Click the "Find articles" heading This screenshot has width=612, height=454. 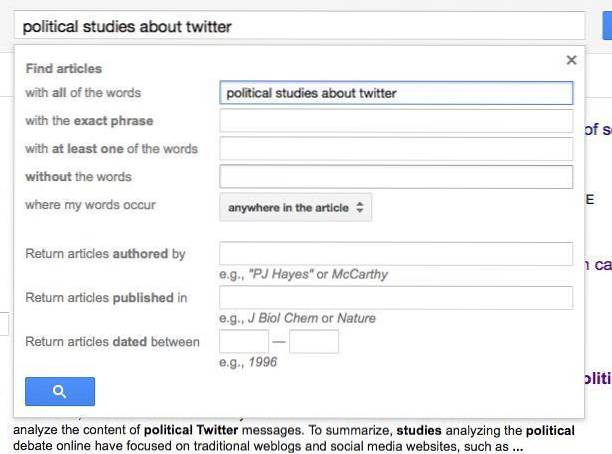[64, 69]
